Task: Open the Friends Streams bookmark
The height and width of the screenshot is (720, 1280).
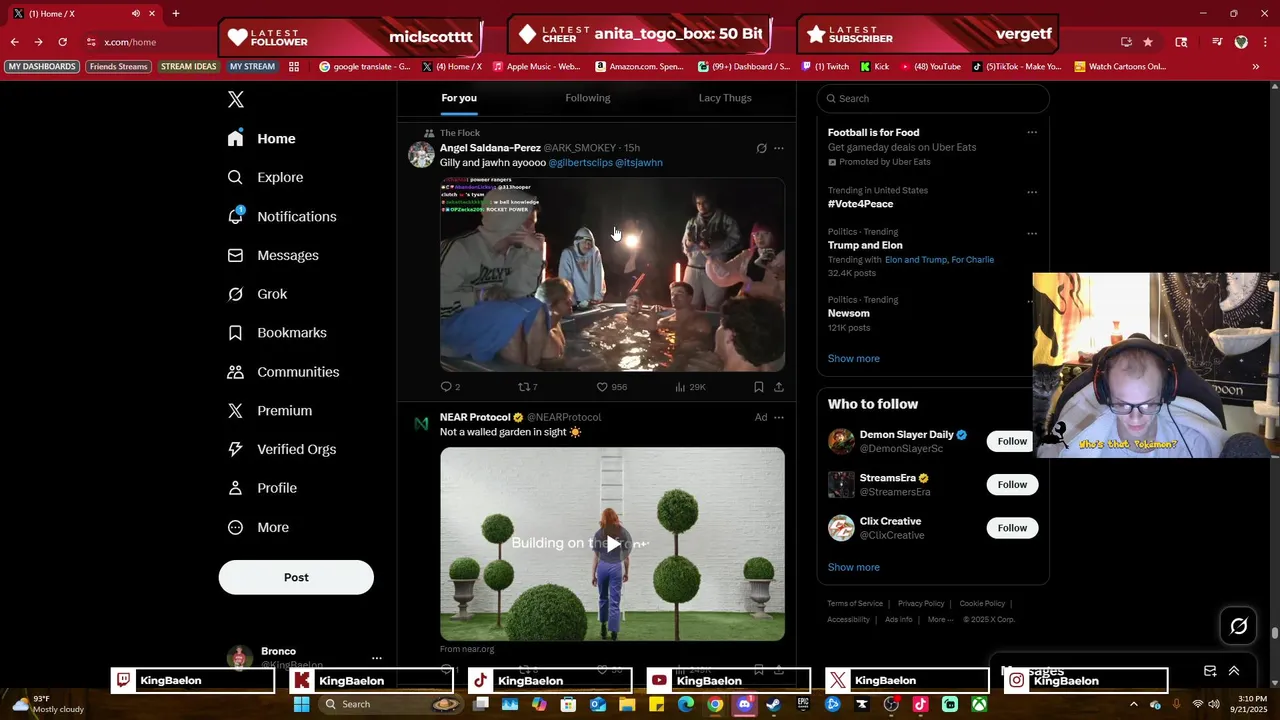Action: click(x=118, y=67)
